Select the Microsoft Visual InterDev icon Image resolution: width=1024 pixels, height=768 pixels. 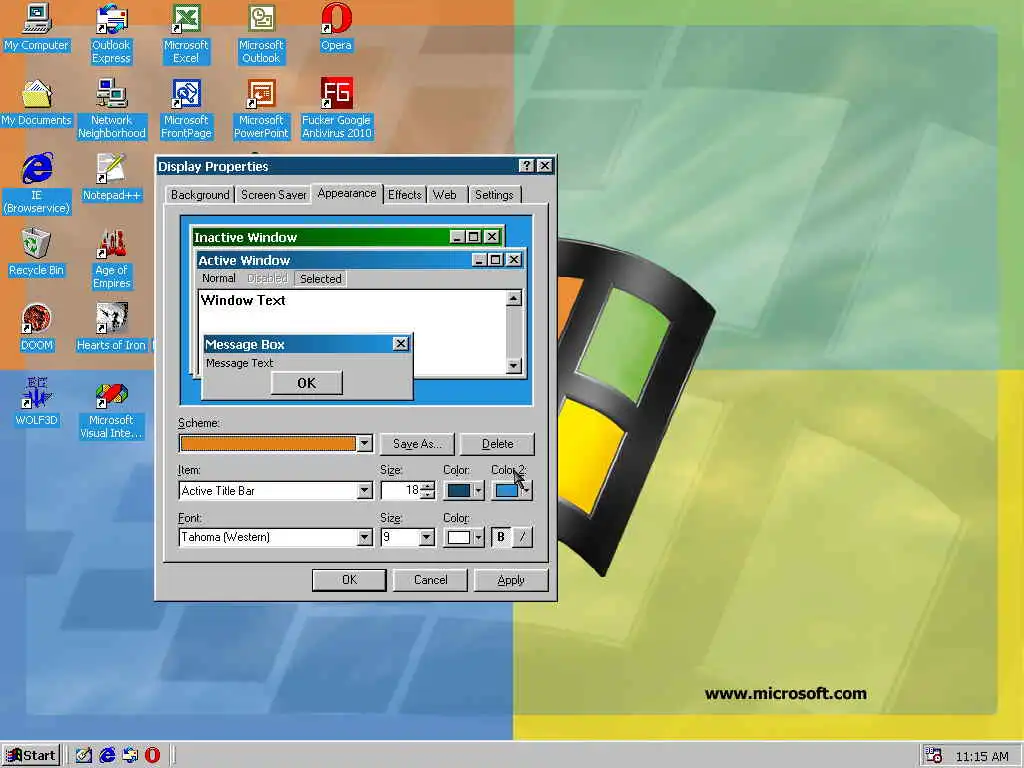[111, 409]
